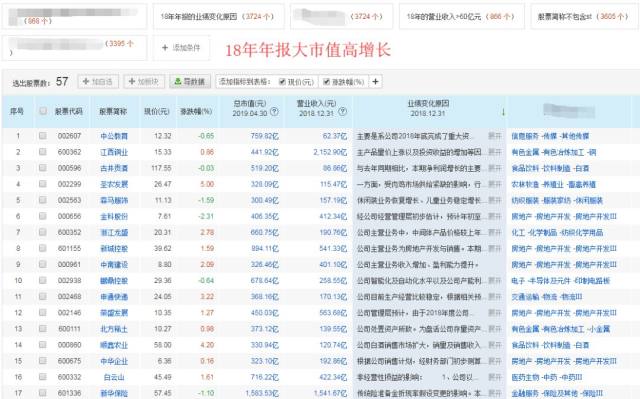
Task: Click price value 117.55
Action: point(161,168)
